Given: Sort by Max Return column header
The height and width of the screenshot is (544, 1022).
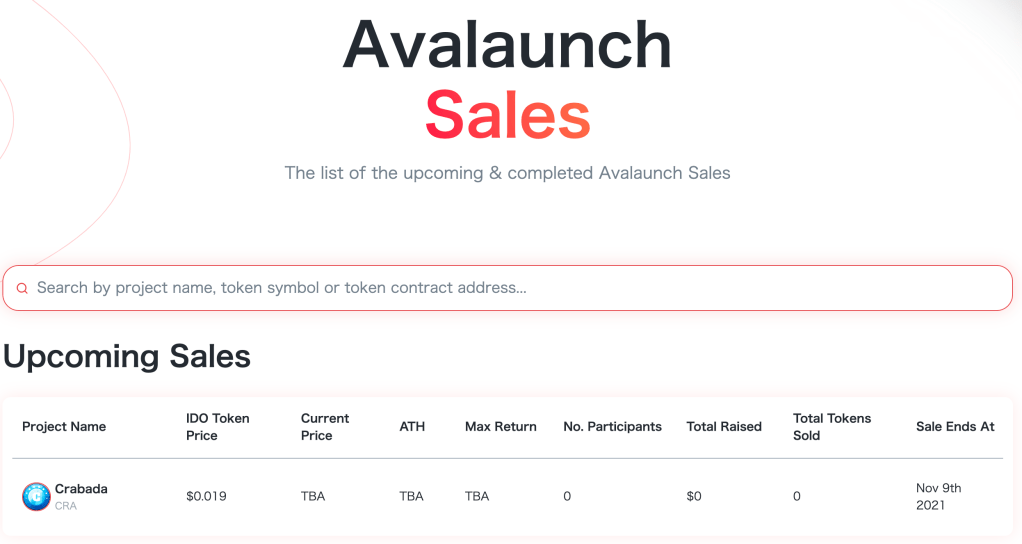Looking at the screenshot, I should (x=500, y=427).
